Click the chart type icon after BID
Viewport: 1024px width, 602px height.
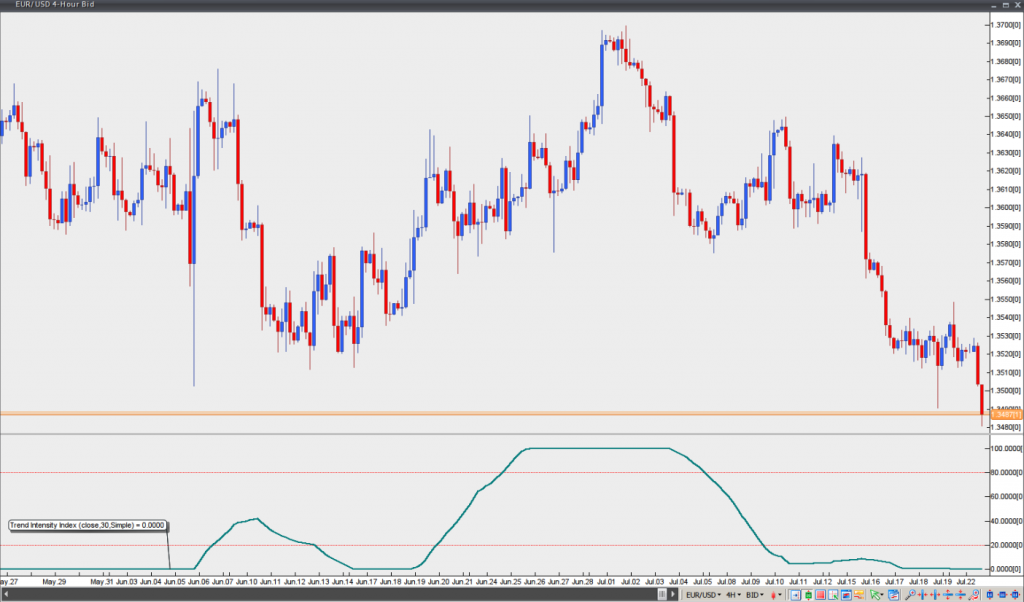tap(775, 595)
